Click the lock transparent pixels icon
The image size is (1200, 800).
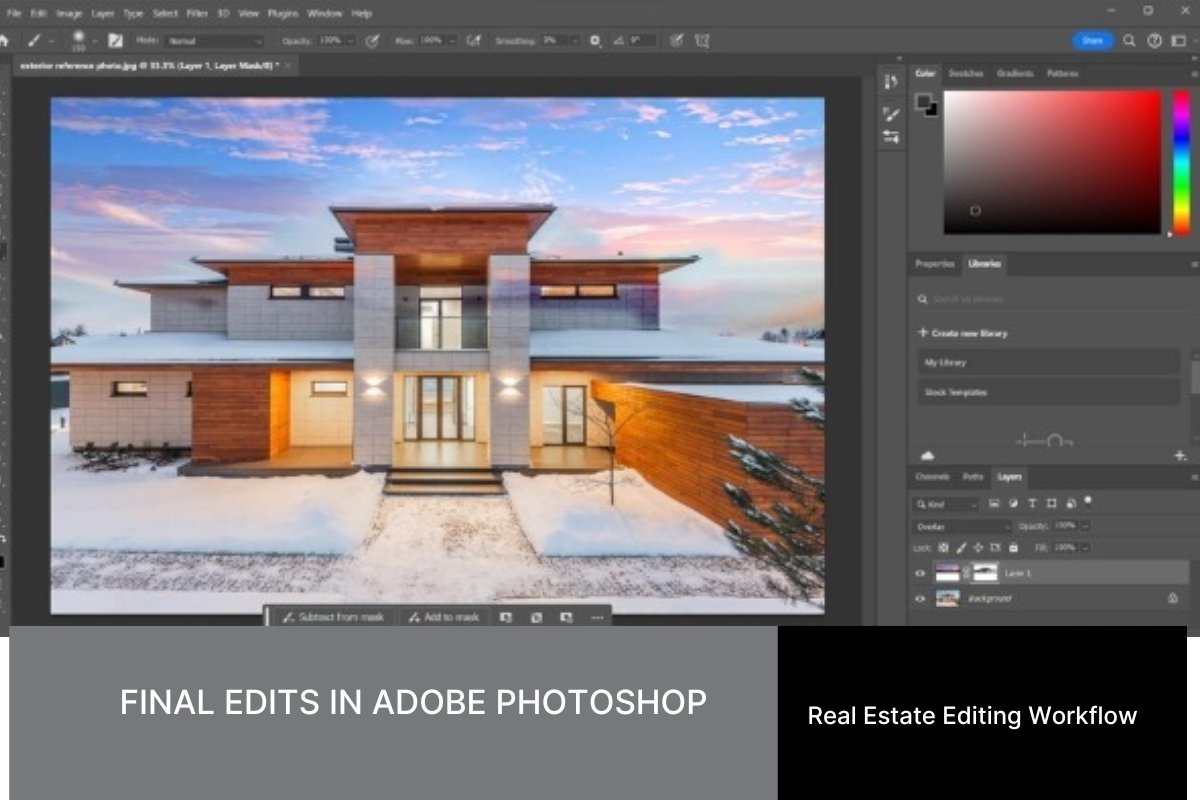pyautogui.click(x=943, y=547)
